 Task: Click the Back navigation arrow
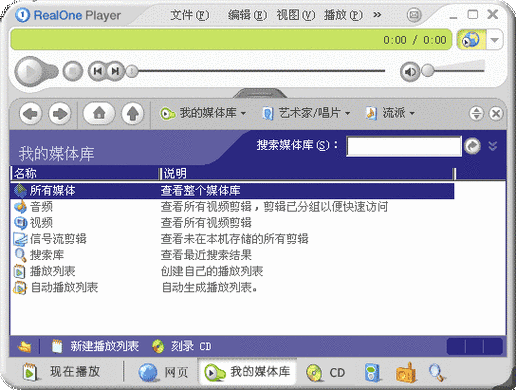[x=31, y=114]
